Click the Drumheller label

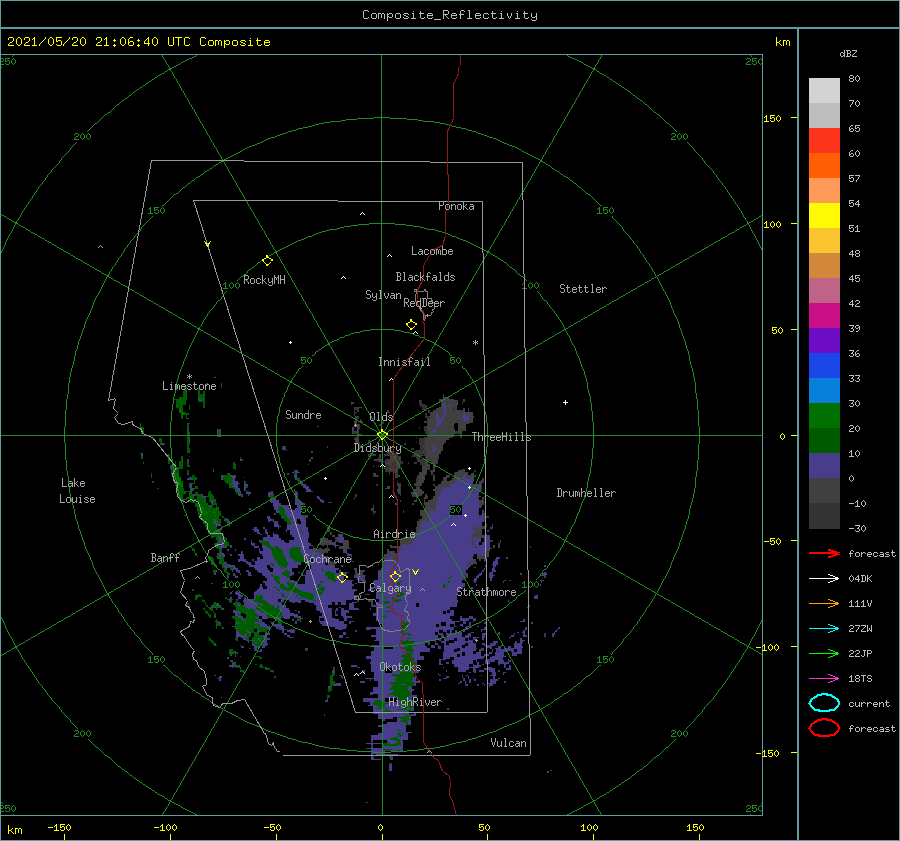tap(586, 493)
